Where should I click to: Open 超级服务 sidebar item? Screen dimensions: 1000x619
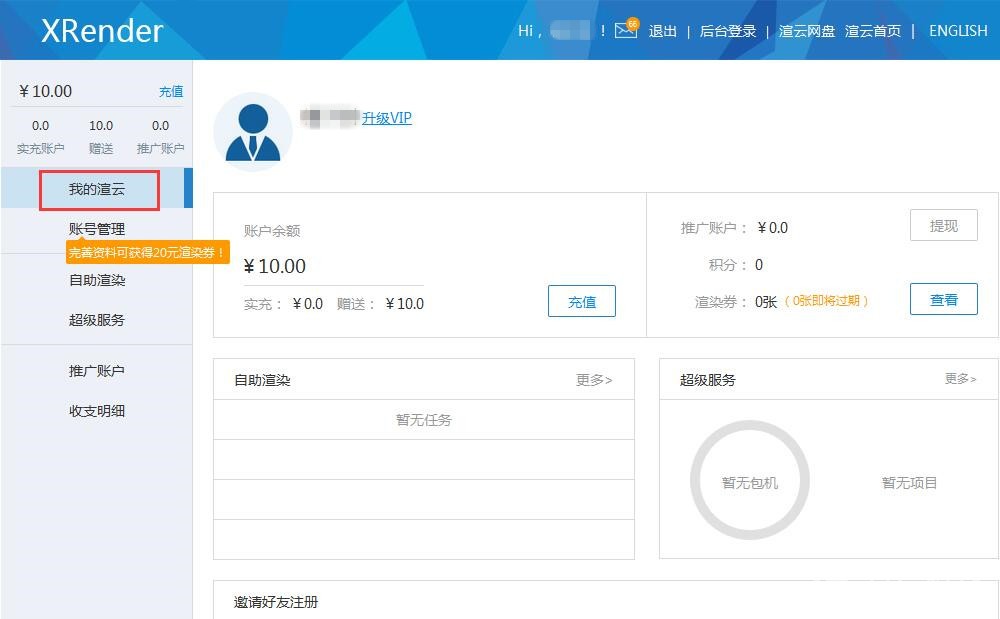coord(97,321)
